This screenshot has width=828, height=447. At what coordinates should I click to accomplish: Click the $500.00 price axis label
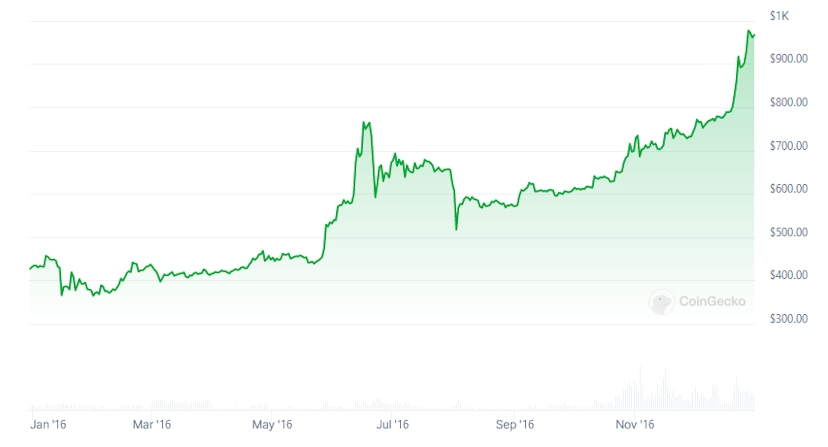(787, 232)
